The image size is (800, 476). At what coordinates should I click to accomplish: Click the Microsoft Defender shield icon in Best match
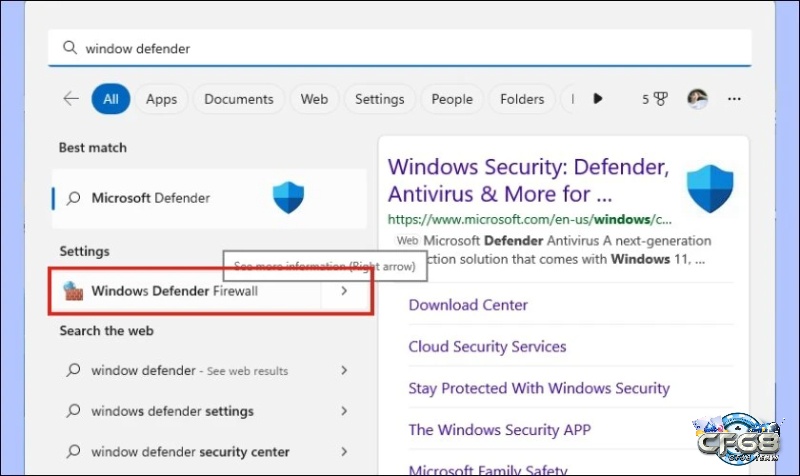(288, 197)
